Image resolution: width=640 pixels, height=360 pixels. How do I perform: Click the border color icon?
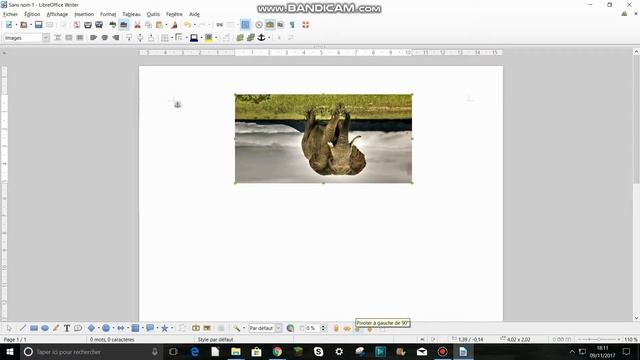(x=194, y=38)
